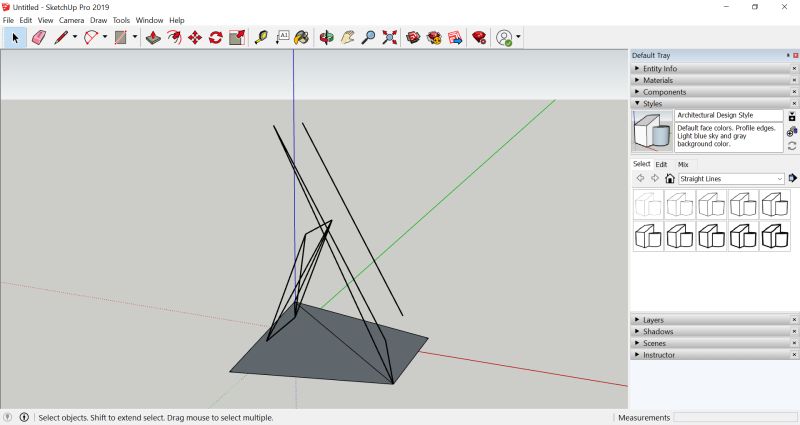
Task: Choose the Zoom magnifier tool
Action: point(368,38)
